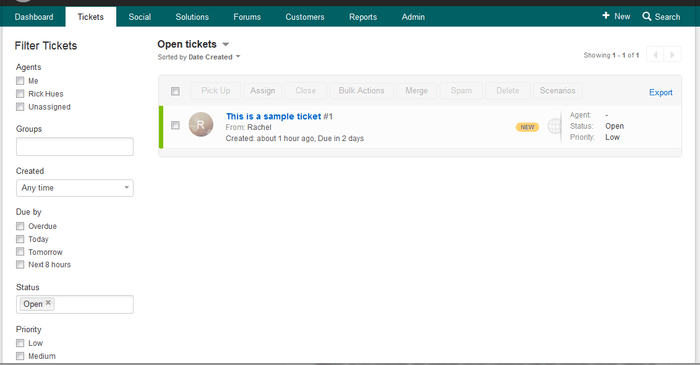
Task: Check the Tomorrow due-by filter
Action: click(x=20, y=252)
